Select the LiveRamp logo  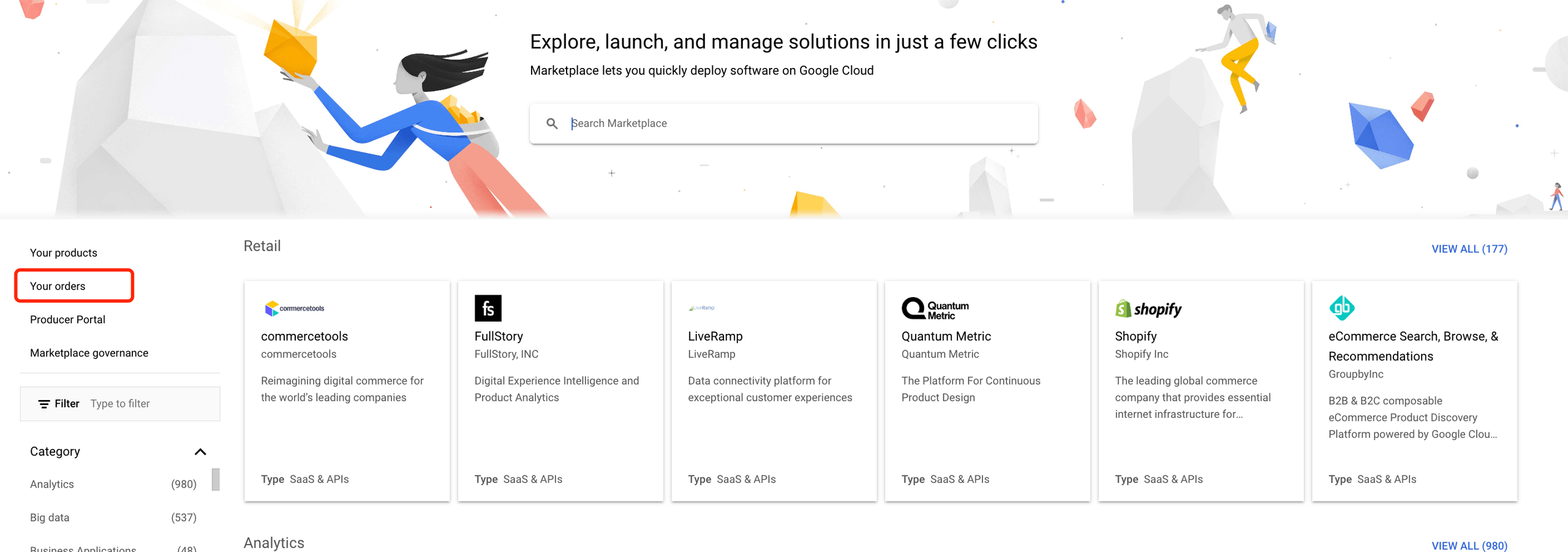(703, 307)
